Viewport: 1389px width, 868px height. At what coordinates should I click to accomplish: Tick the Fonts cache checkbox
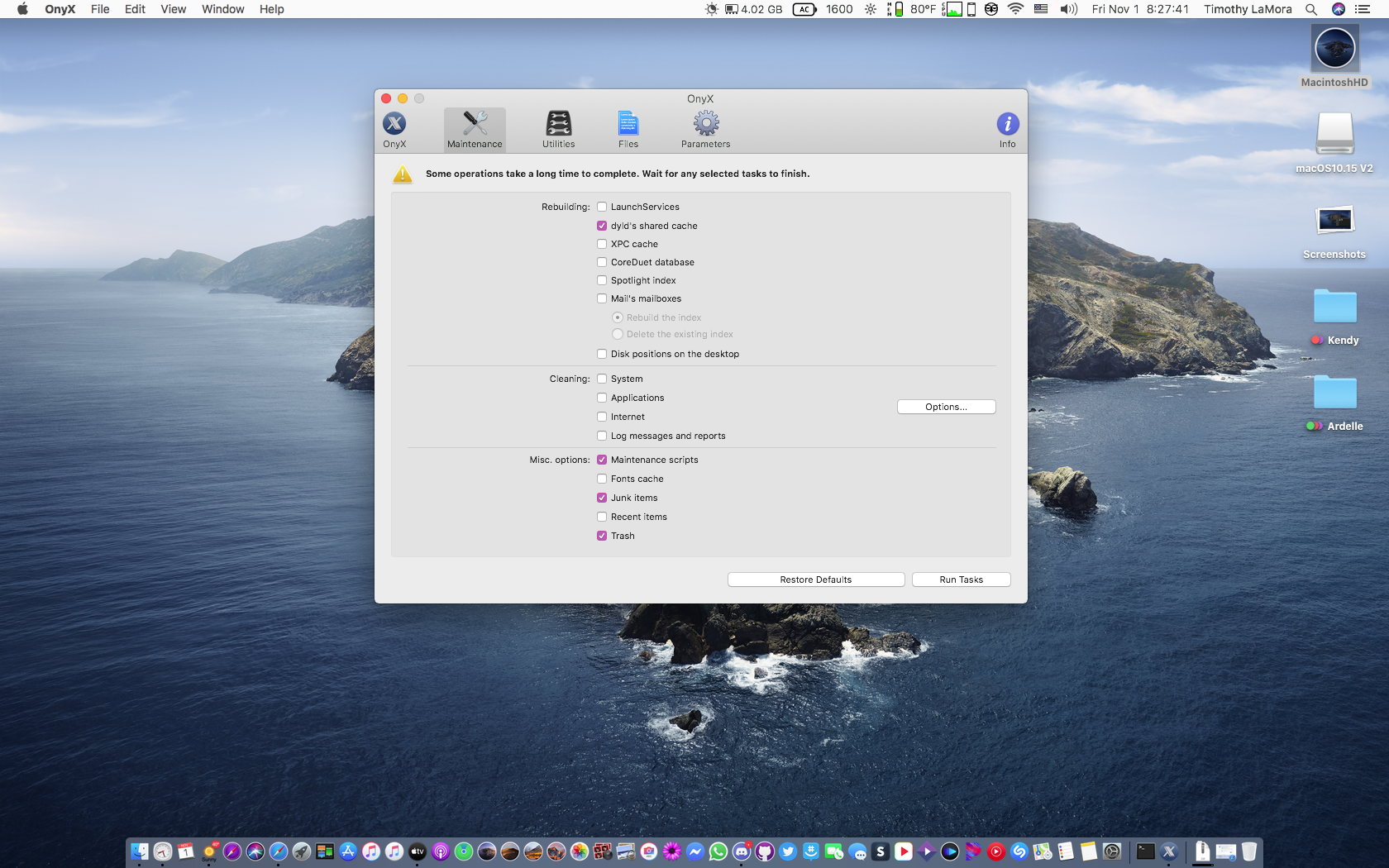[602, 479]
